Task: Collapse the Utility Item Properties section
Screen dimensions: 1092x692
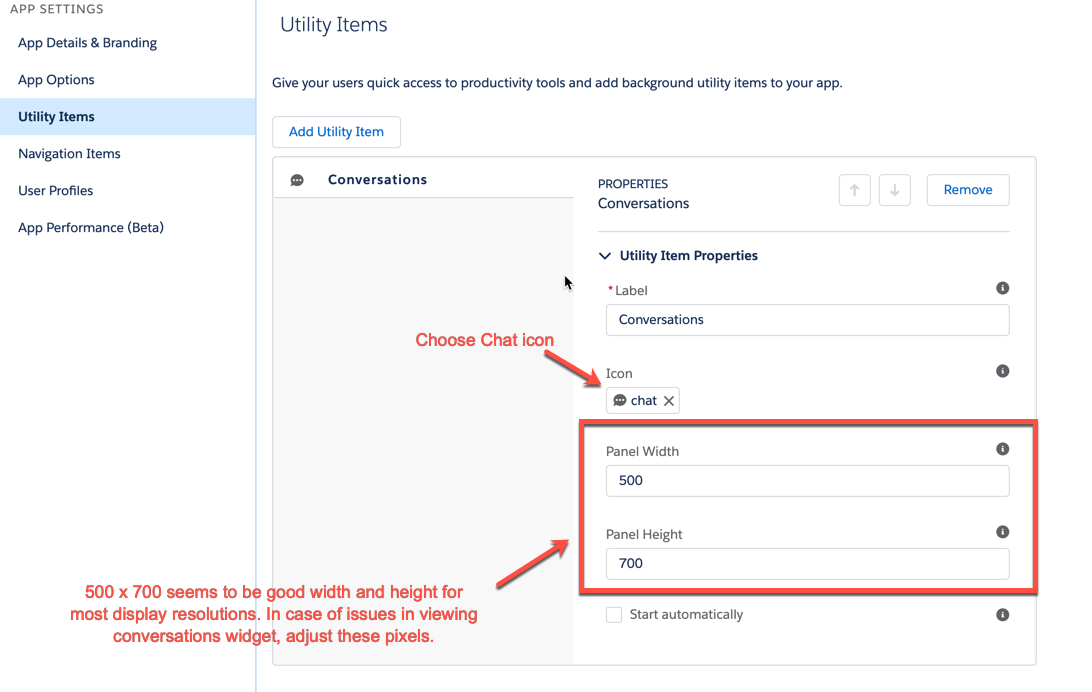Action: pos(604,255)
